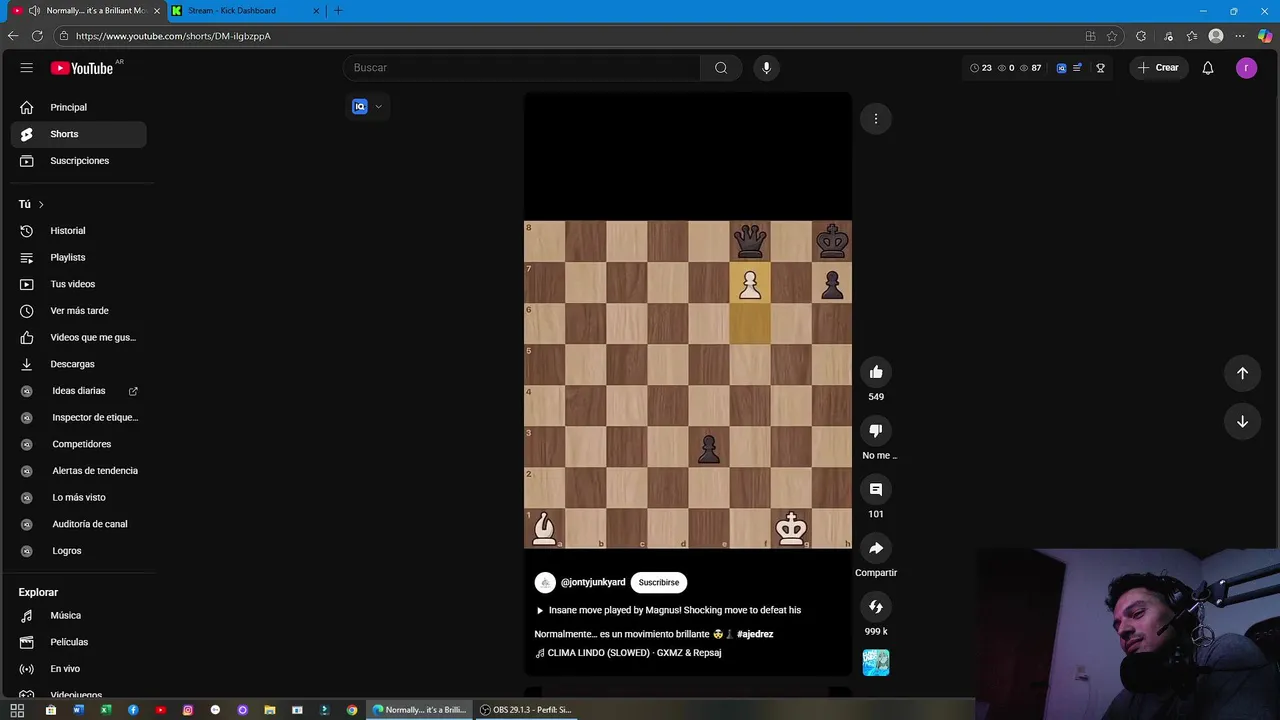Open a new browser tab with plus
The height and width of the screenshot is (720, 1280).
click(338, 11)
